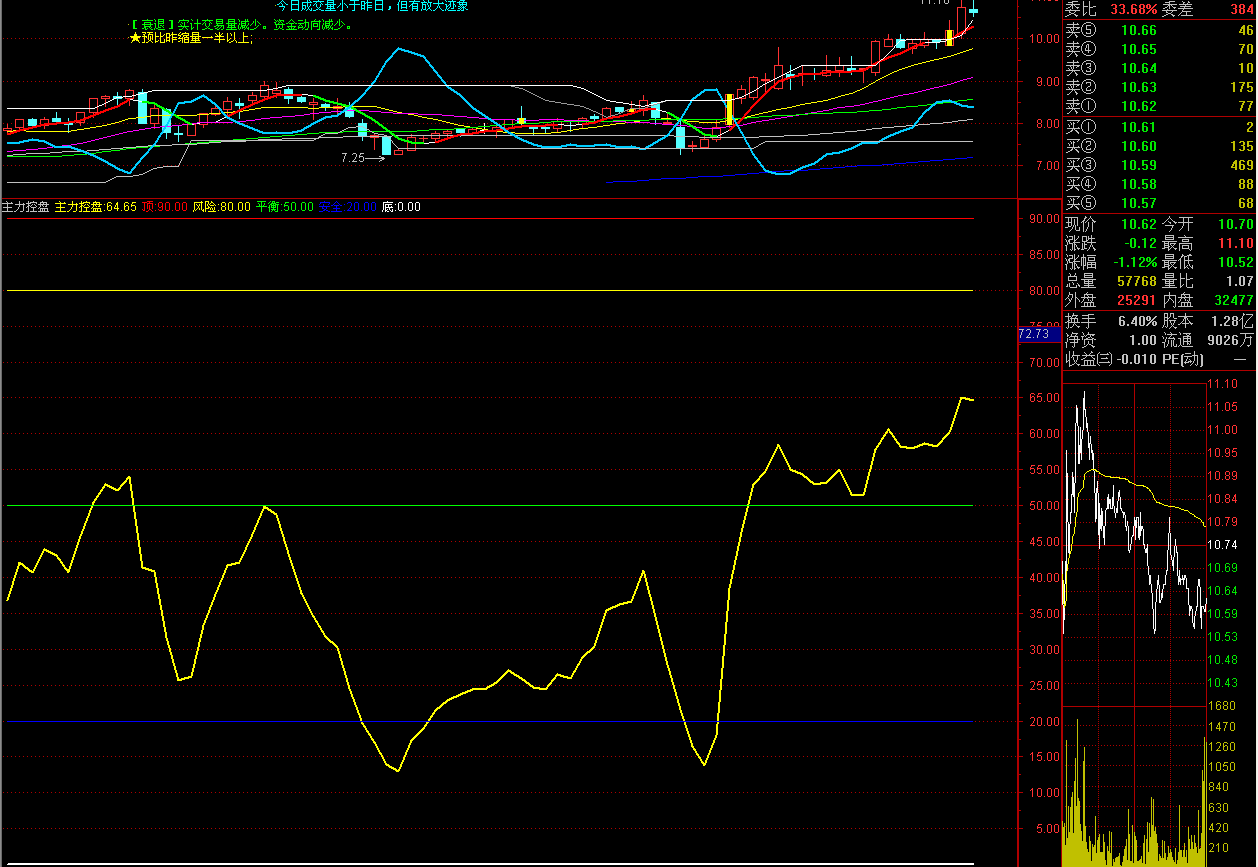Viewport: 1258px width, 867px height.
Task: Click the 流通 float shares 9026万
Action: pos(1230,340)
